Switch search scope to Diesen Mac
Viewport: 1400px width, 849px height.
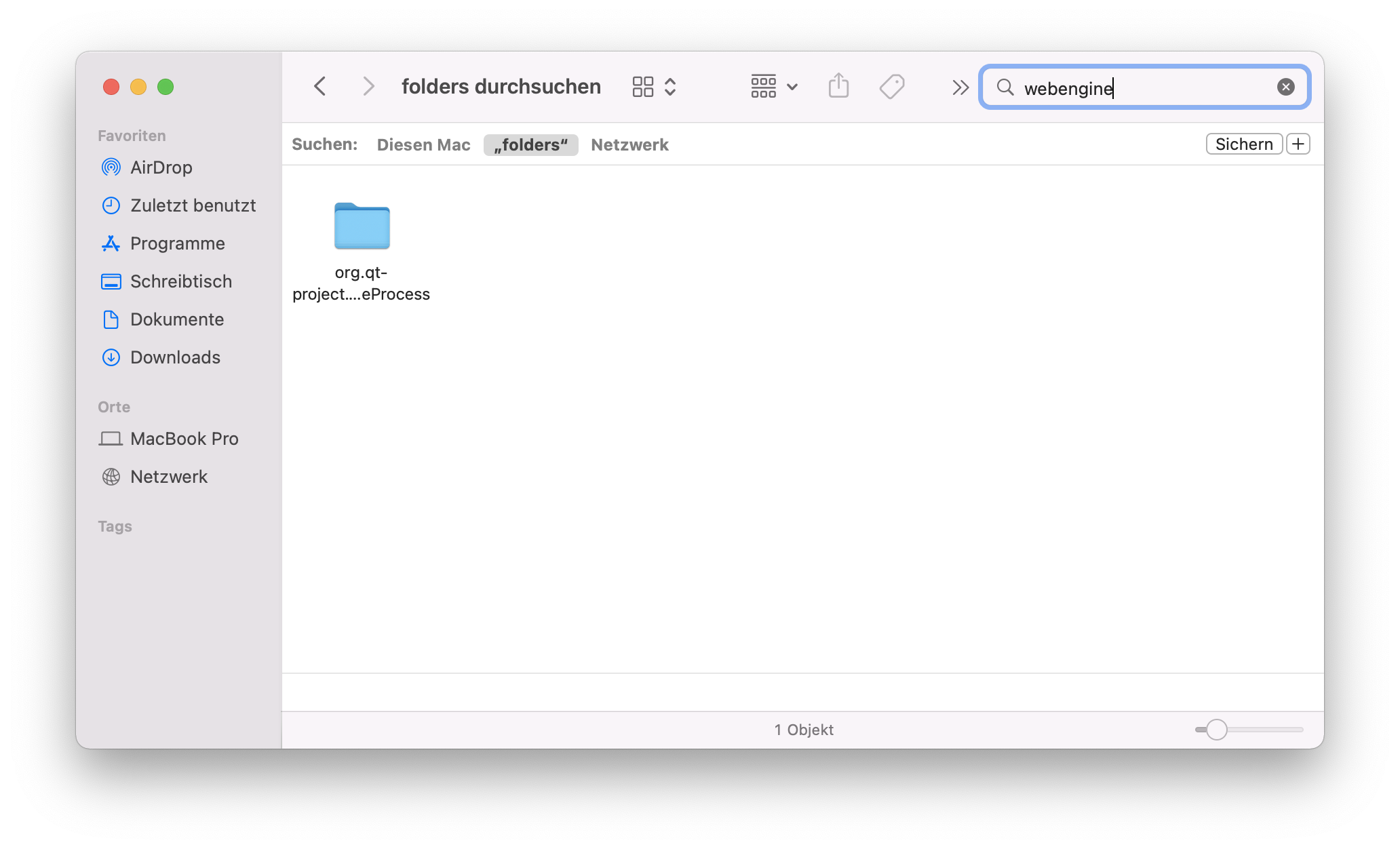[423, 144]
